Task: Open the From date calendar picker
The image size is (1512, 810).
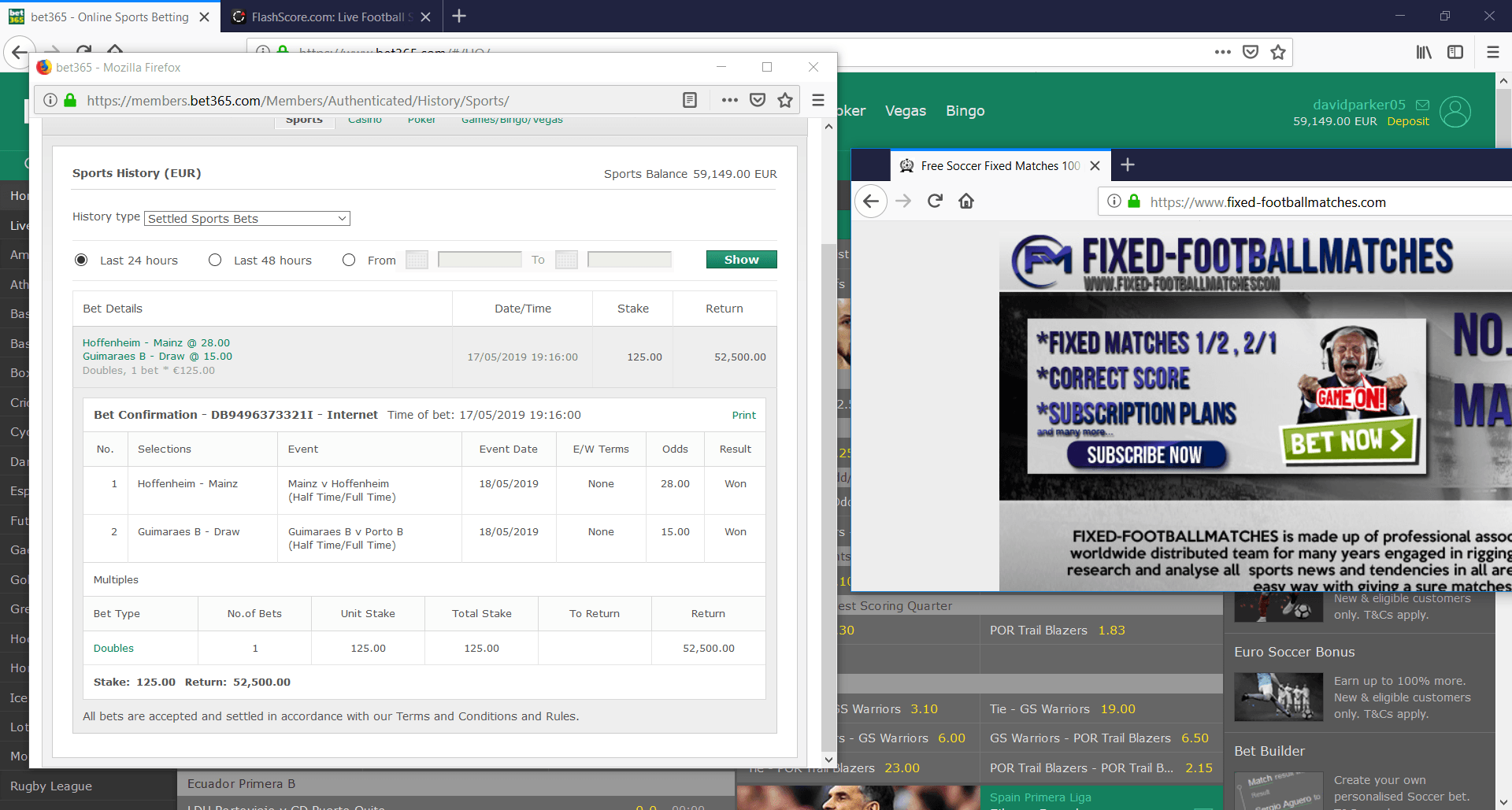Action: (x=417, y=260)
